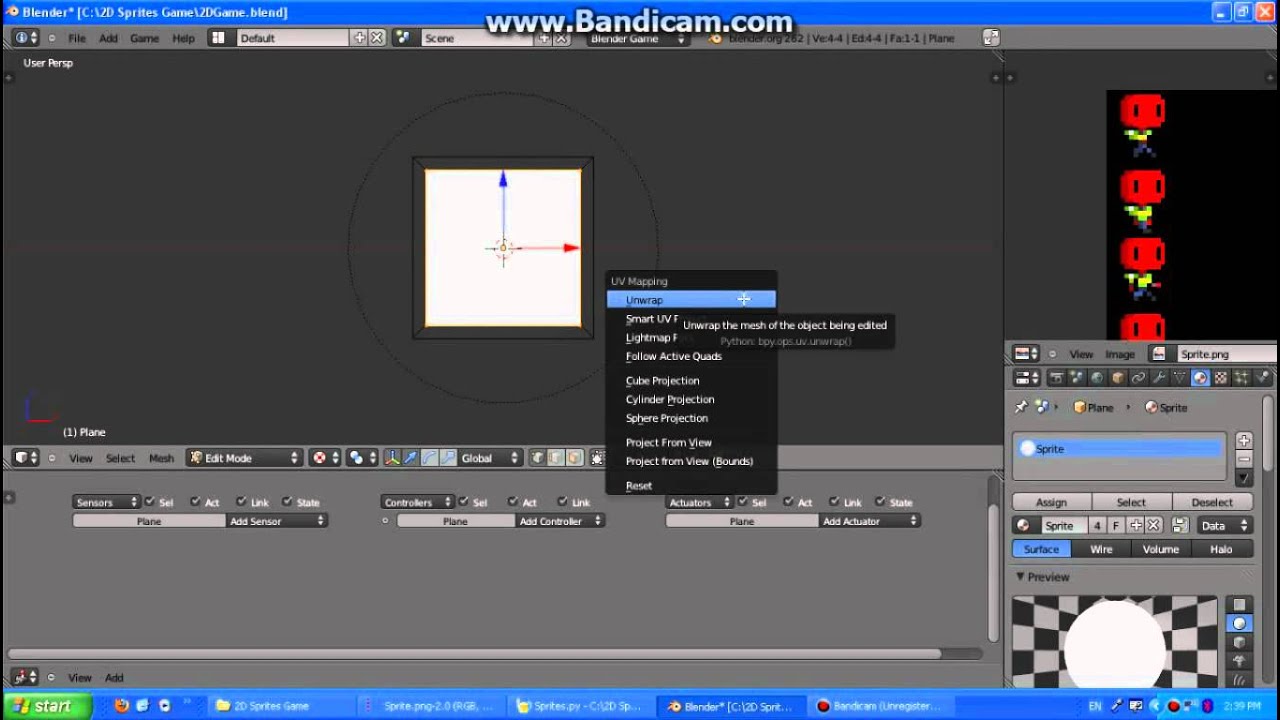The height and width of the screenshot is (720, 1280).
Task: Toggle the 3D manipulator axes icon
Action: point(391,458)
